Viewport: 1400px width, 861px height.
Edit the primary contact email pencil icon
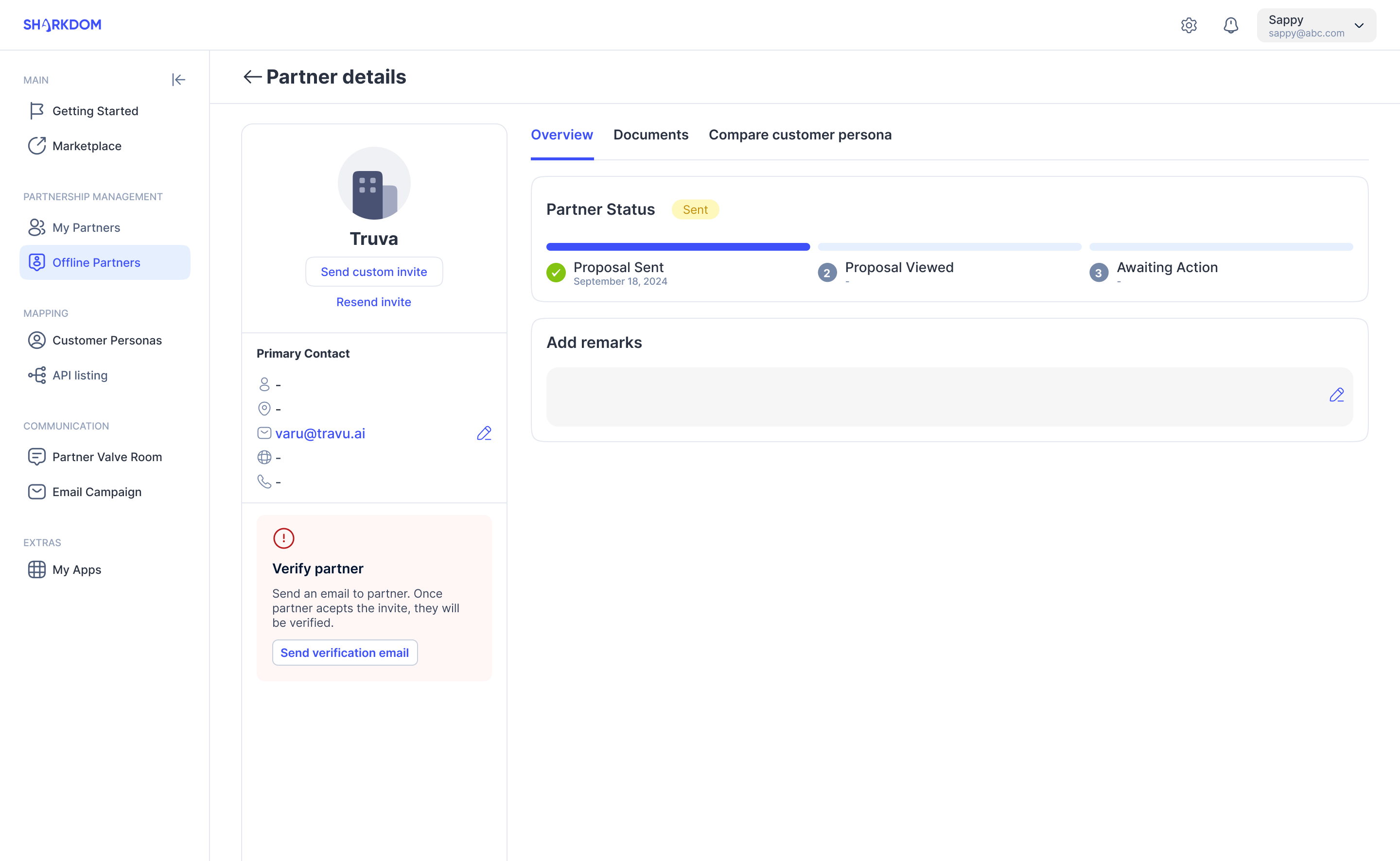(484, 433)
